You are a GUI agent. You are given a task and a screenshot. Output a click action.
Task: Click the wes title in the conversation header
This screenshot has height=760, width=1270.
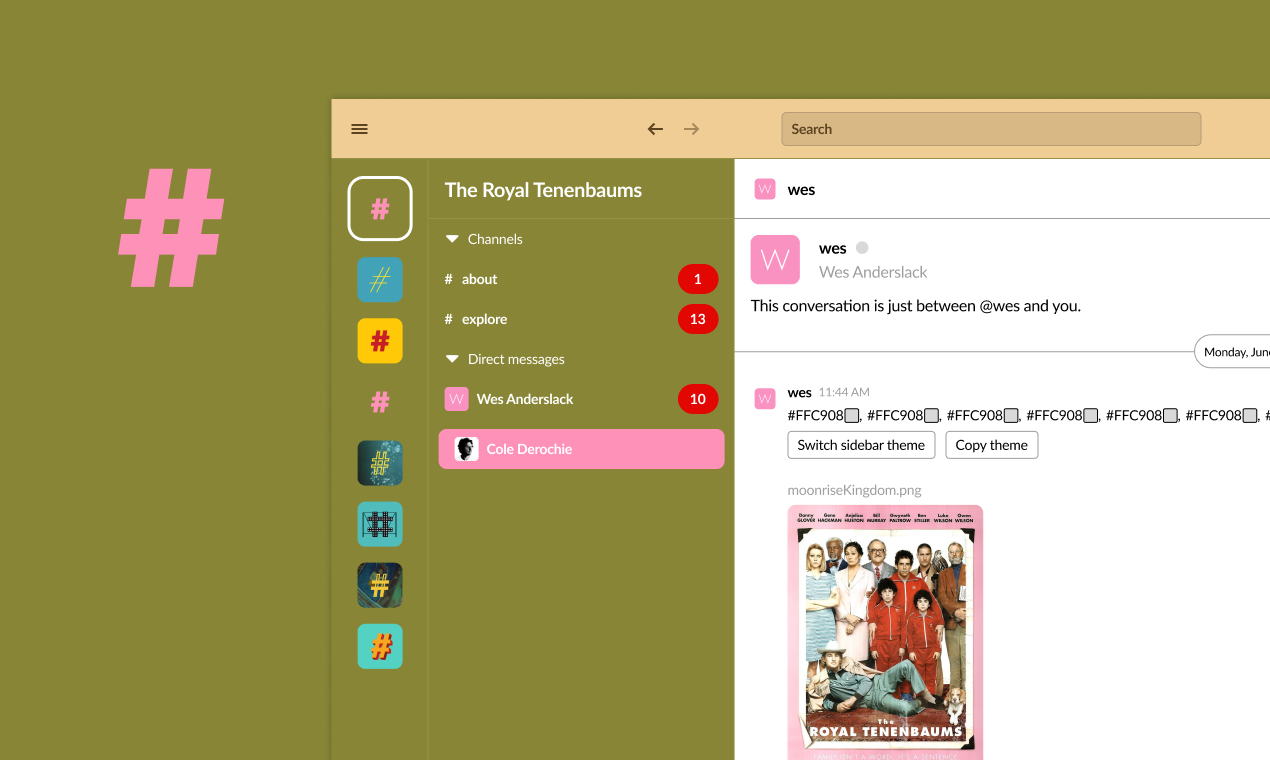click(801, 190)
